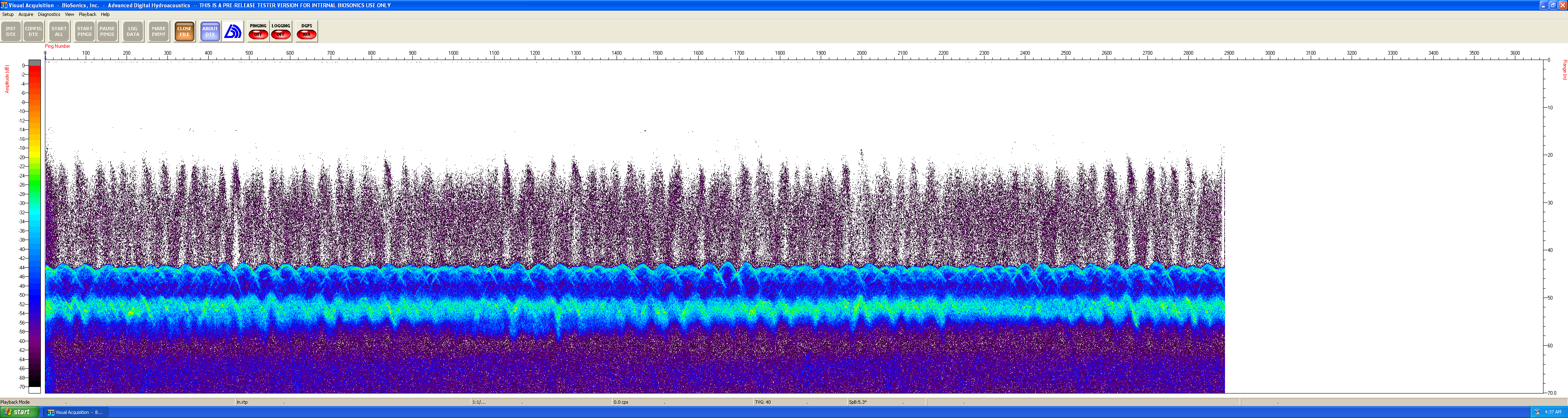The width and height of the screenshot is (1568, 418).
Task: Click the ping number 1000 ruler mark
Action: point(454,53)
